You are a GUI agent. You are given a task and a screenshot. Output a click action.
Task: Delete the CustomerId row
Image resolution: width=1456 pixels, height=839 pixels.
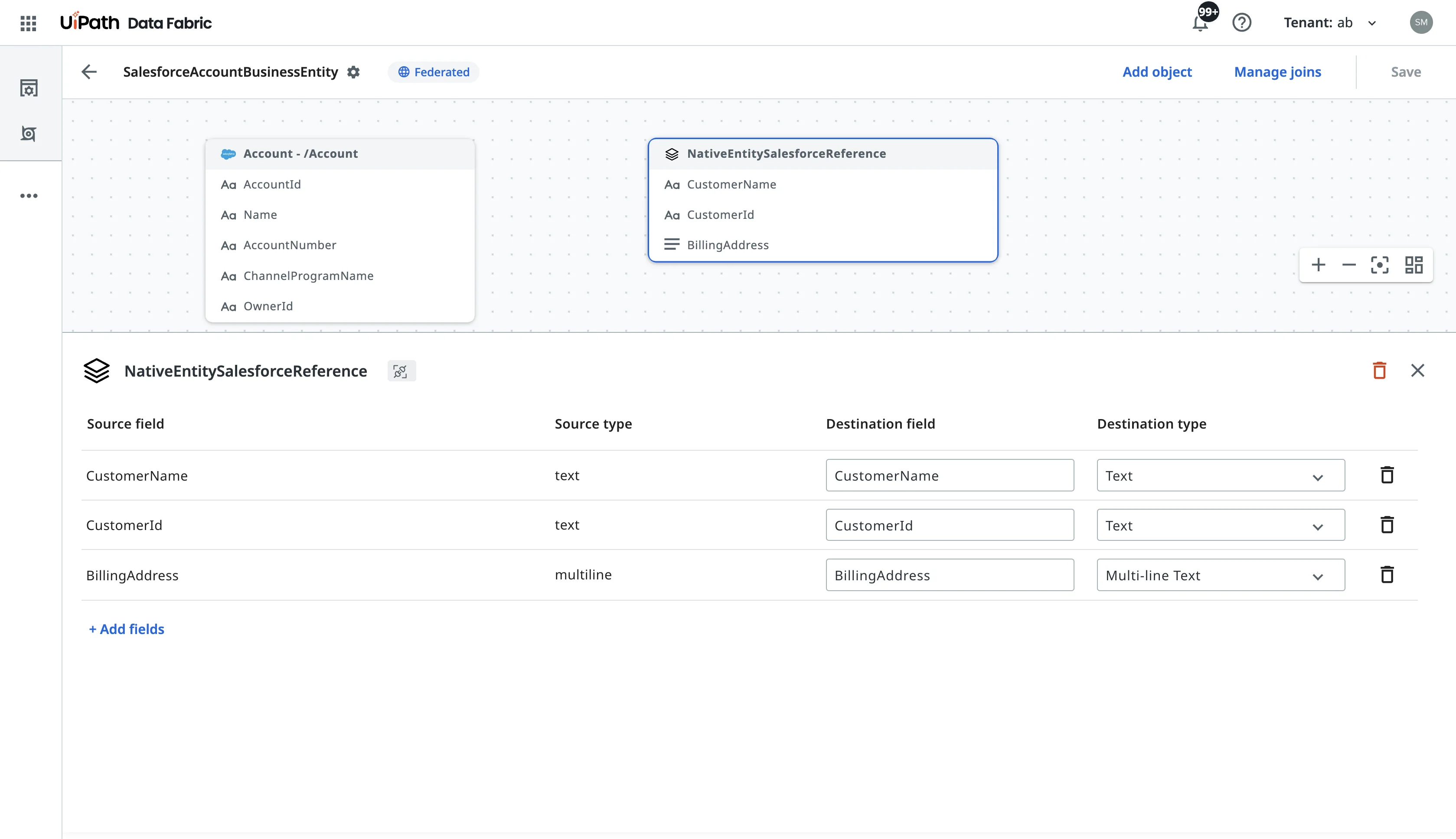click(x=1387, y=524)
